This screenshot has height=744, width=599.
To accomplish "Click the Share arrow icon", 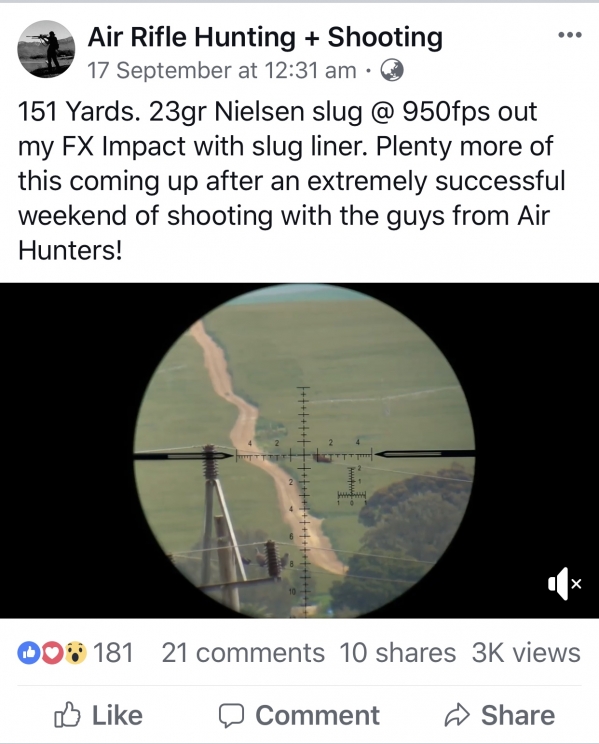I will (457, 716).
